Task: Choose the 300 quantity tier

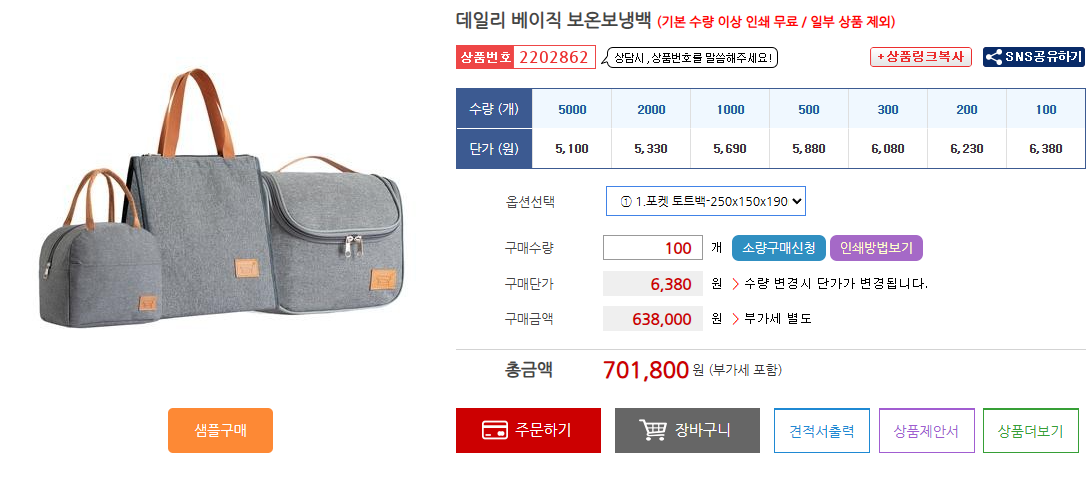Action: [887, 109]
